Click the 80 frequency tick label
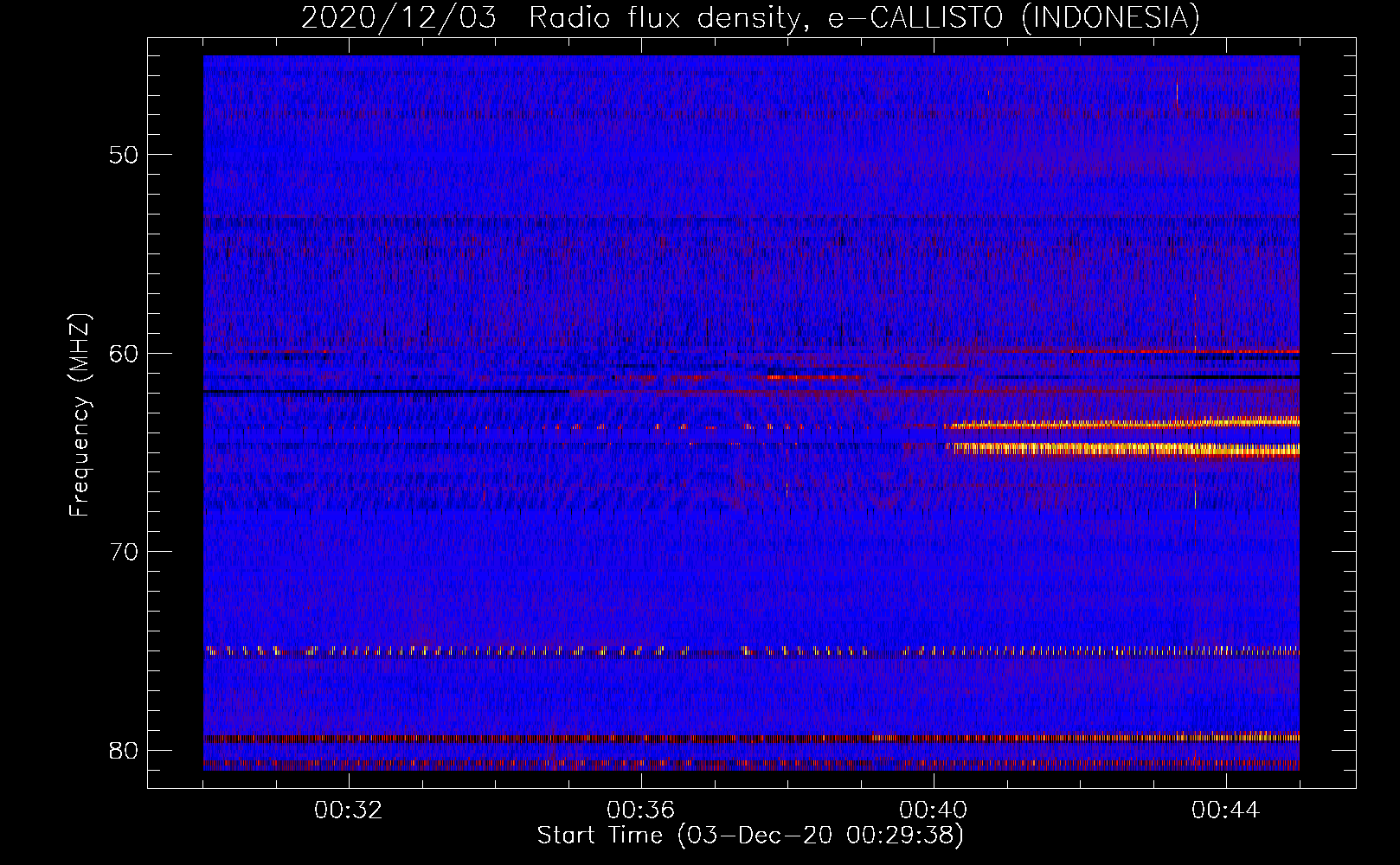1400x865 pixels. (x=125, y=750)
